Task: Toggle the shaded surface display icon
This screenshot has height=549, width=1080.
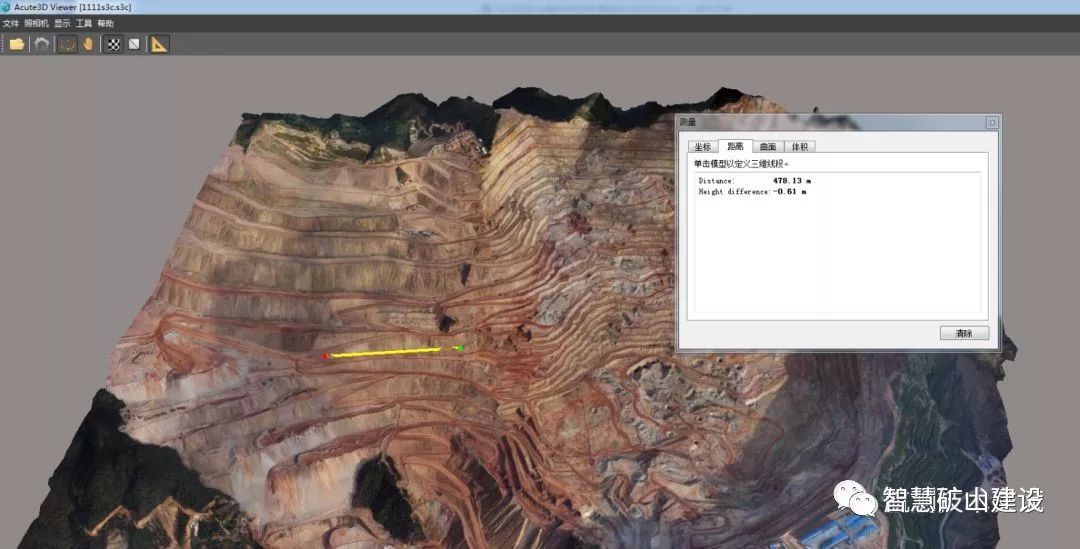Action: point(134,44)
